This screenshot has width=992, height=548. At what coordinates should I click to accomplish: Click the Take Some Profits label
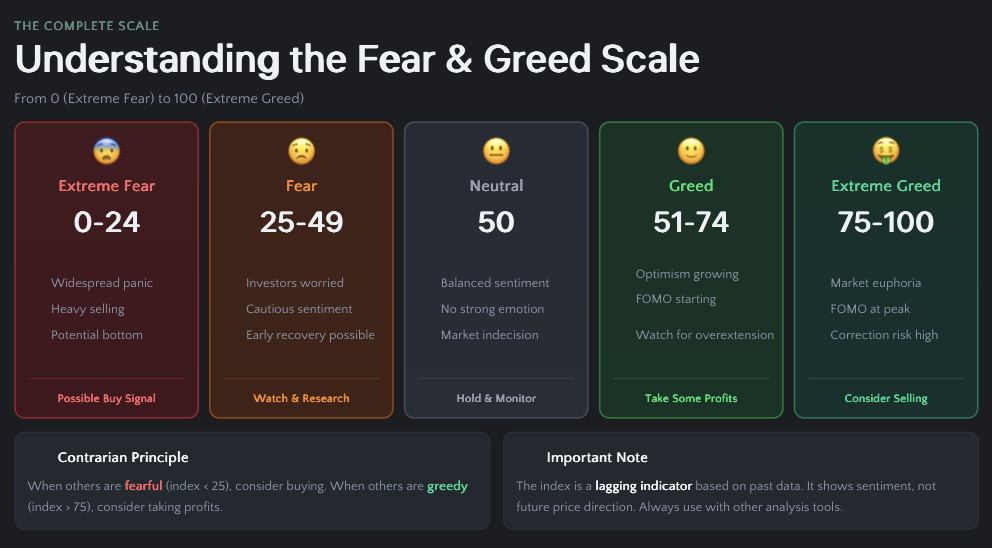(691, 398)
